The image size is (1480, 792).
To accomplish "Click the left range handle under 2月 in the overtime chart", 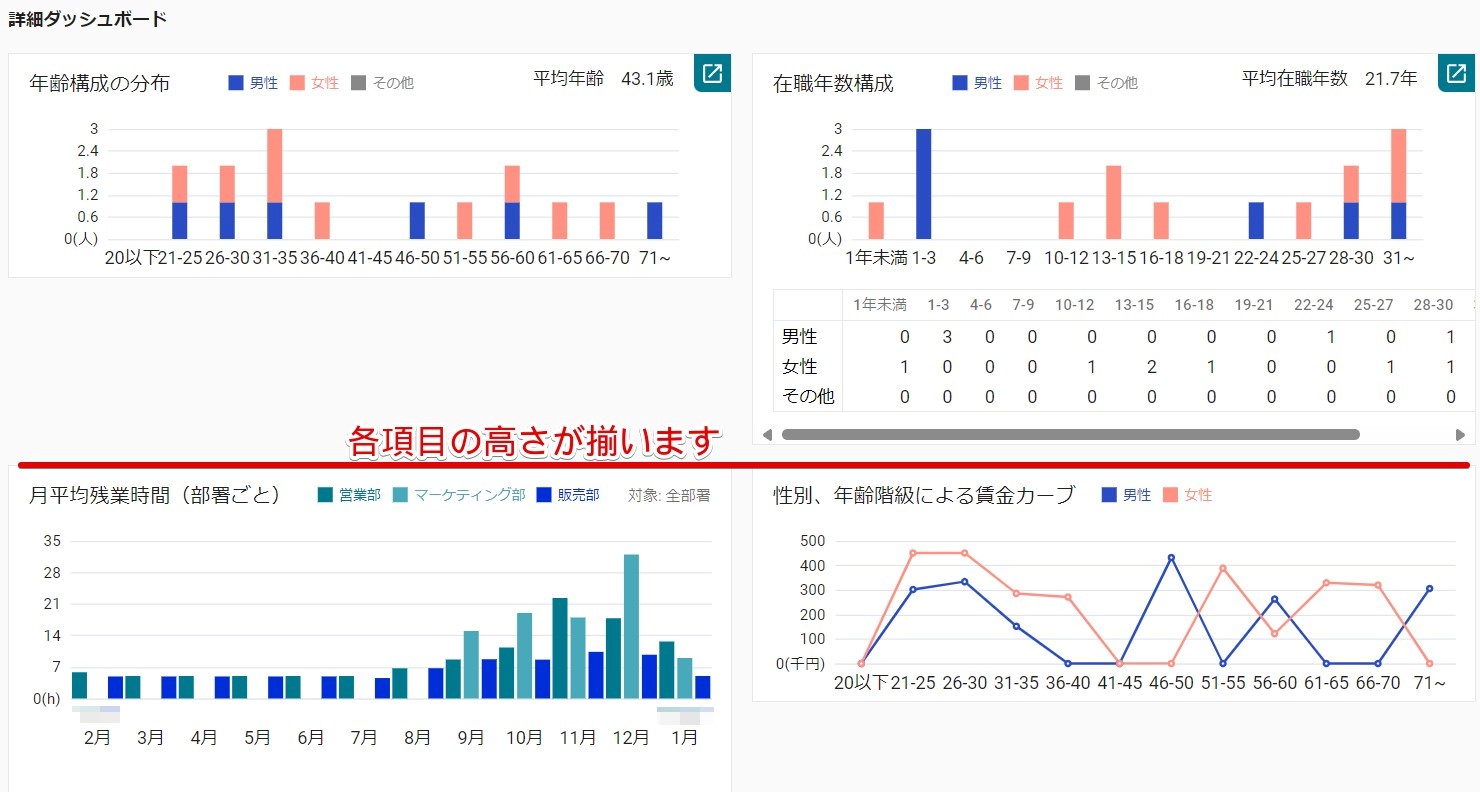I will coord(96,714).
